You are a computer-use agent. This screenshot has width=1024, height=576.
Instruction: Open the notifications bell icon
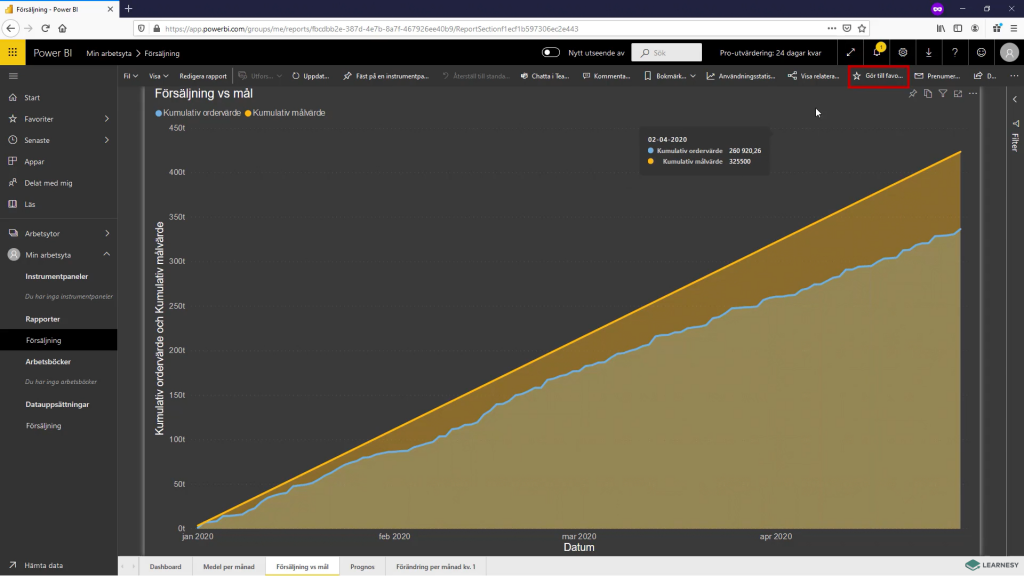[x=877, y=52]
